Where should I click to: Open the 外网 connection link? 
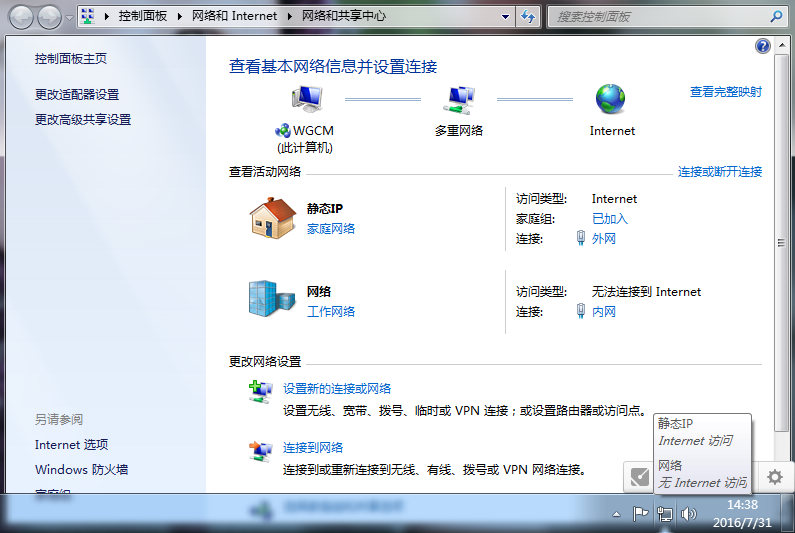(x=604, y=239)
